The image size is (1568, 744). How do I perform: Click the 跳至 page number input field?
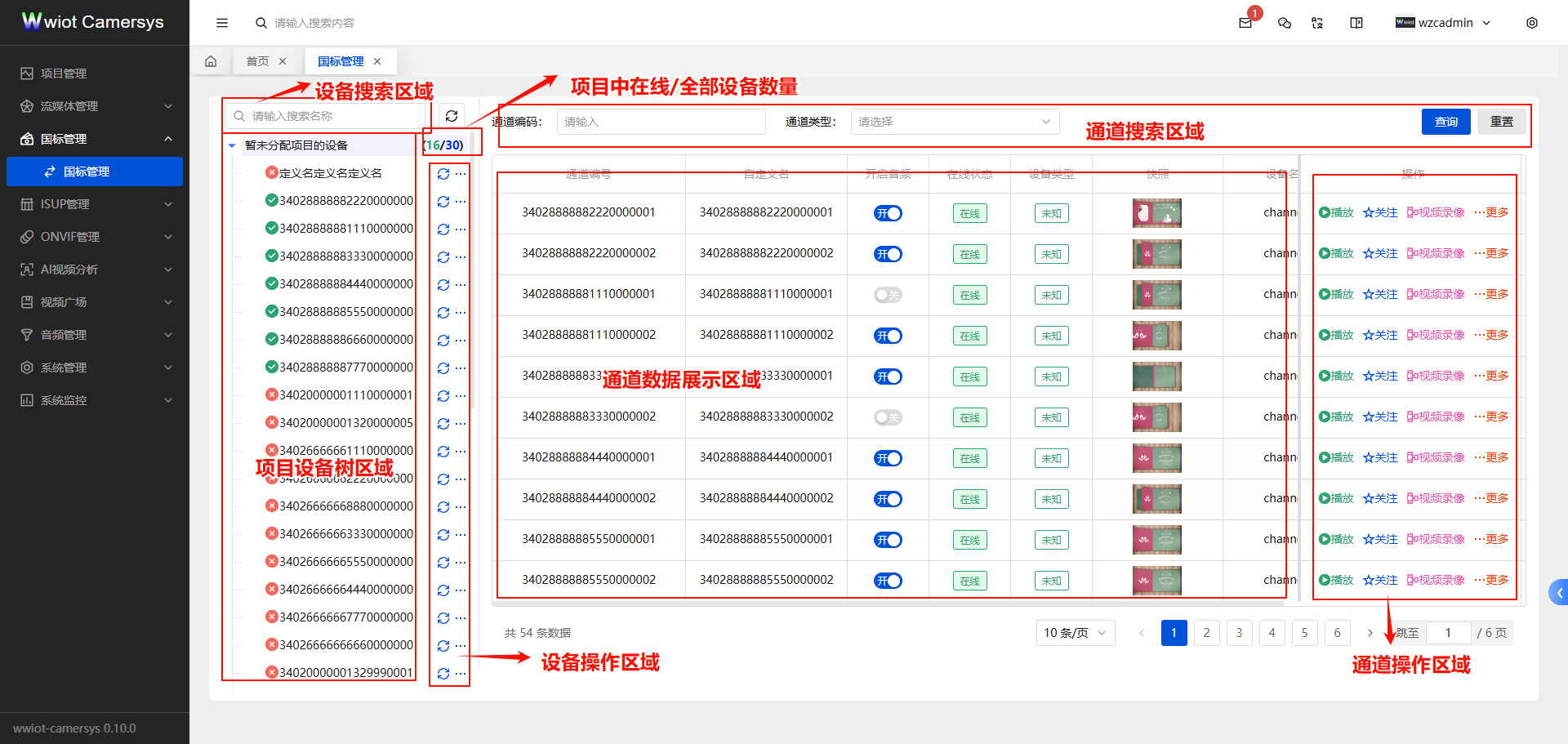point(1449,632)
